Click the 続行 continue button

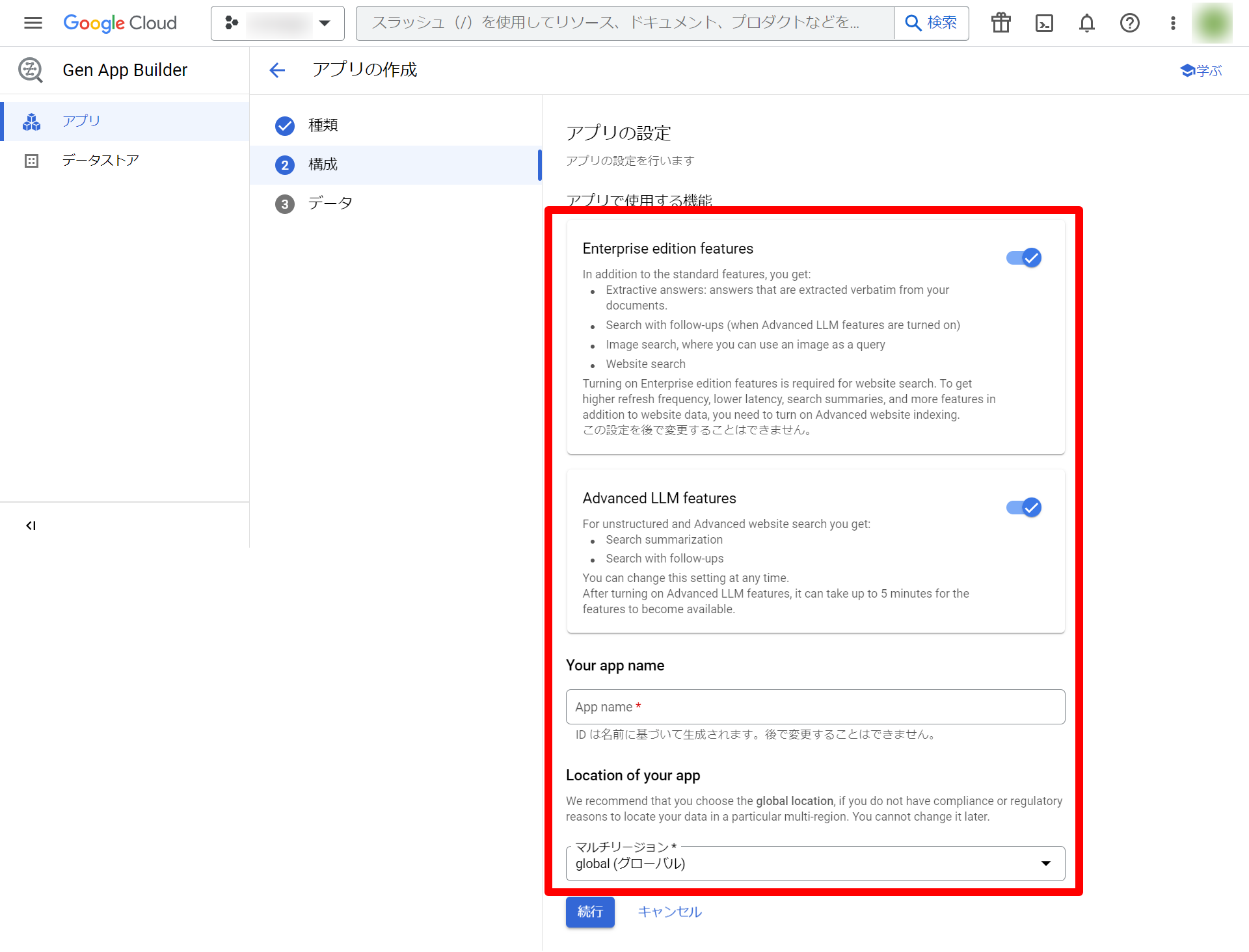tap(589, 912)
